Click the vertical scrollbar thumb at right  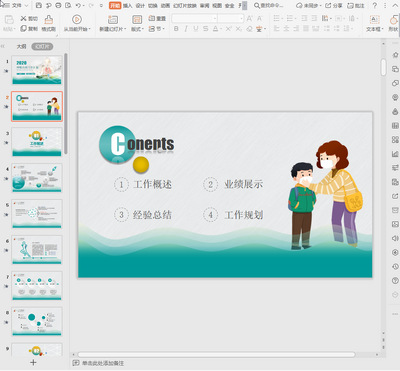click(384, 67)
